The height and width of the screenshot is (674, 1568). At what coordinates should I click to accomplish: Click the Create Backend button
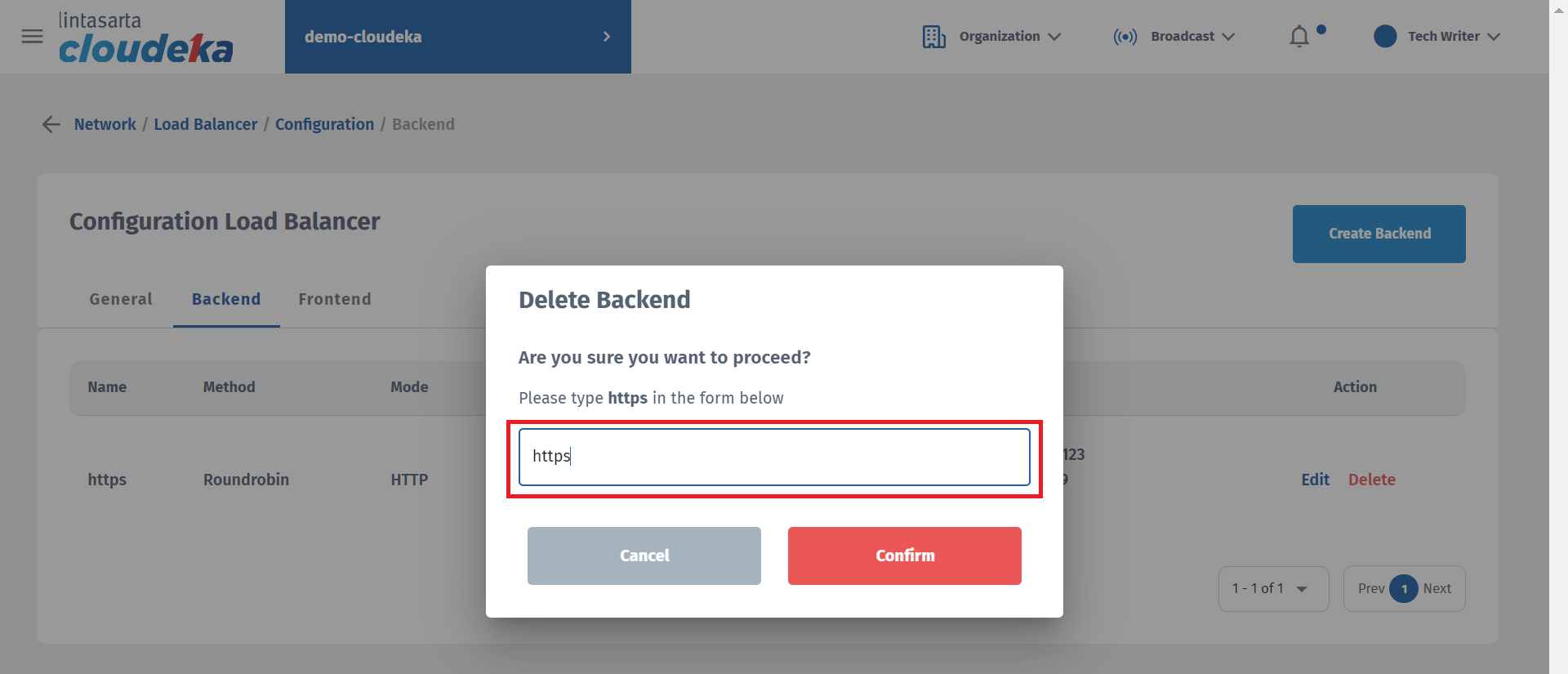click(x=1379, y=234)
